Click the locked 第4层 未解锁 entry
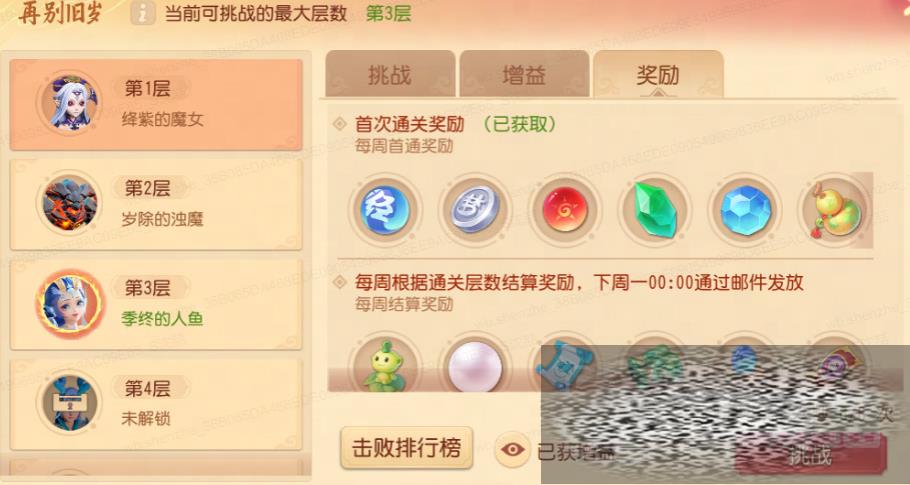Image resolution: width=910 pixels, height=485 pixels. coord(156,404)
